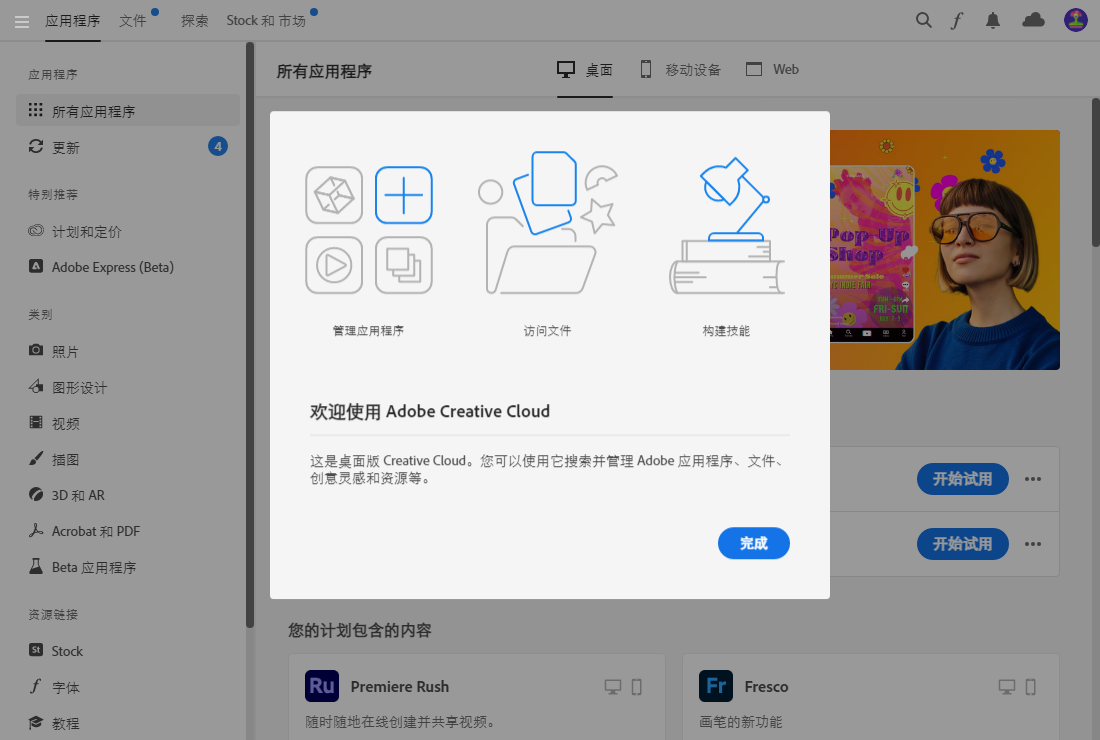Click the upper 开始试用 button

tap(962, 479)
